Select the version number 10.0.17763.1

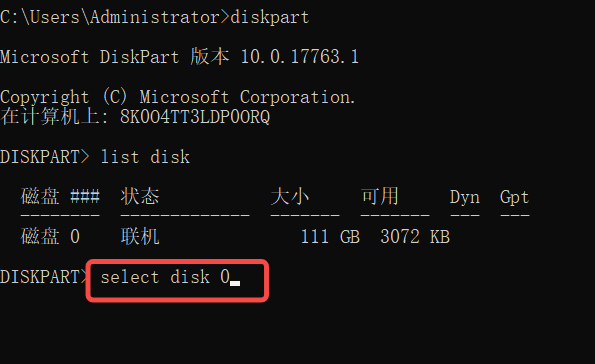299,57
